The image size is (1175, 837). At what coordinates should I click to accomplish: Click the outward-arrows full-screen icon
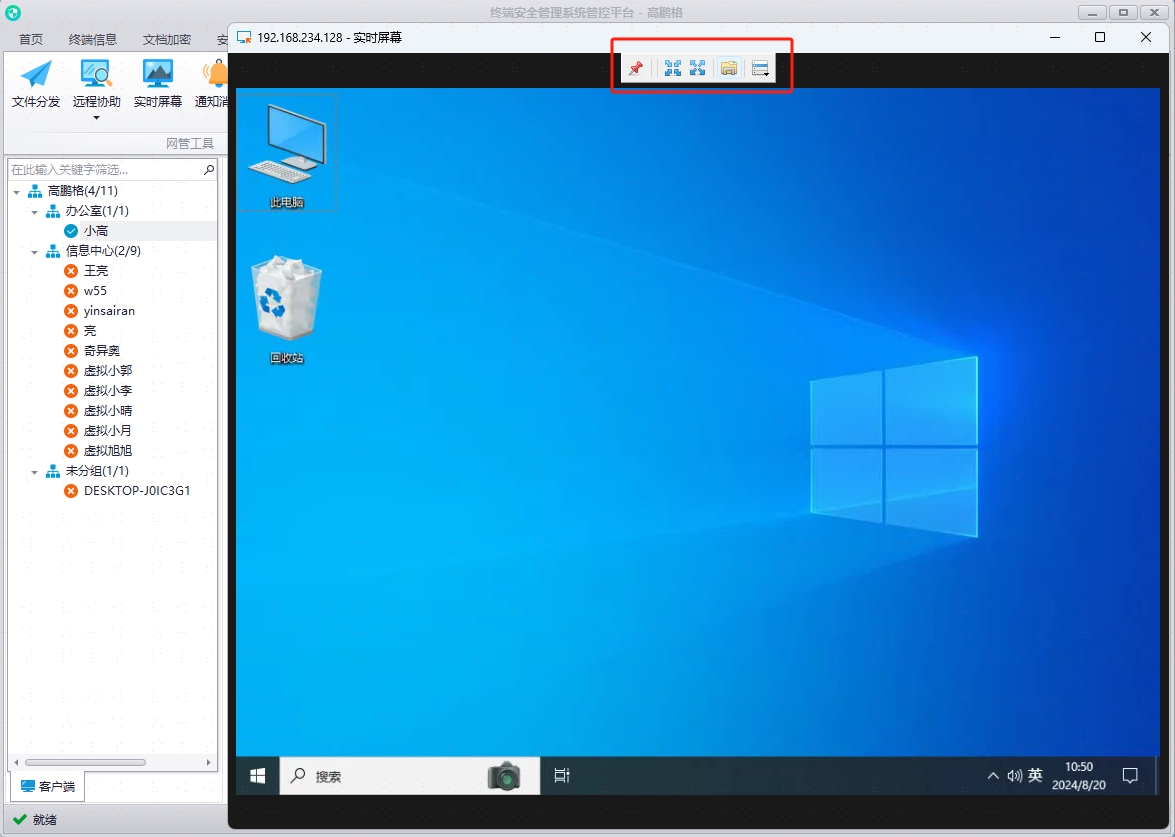(x=698, y=68)
